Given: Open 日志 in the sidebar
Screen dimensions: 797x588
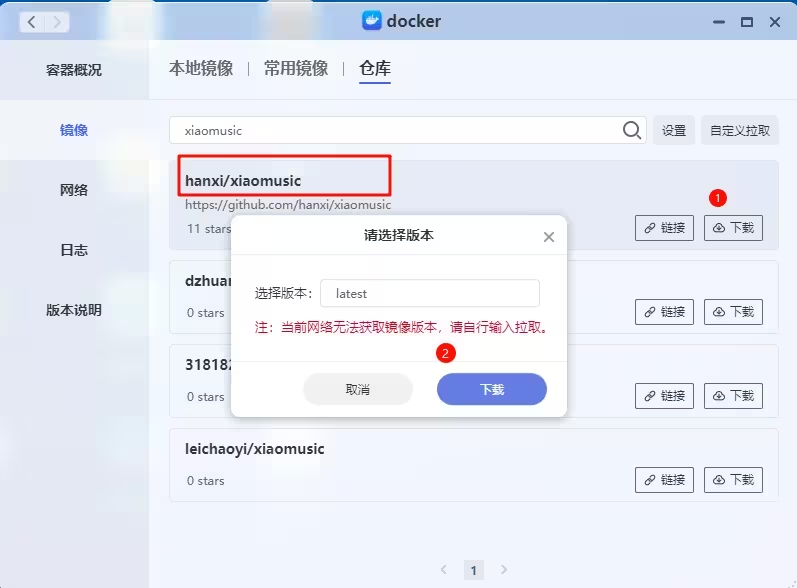Looking at the screenshot, I should [74, 250].
